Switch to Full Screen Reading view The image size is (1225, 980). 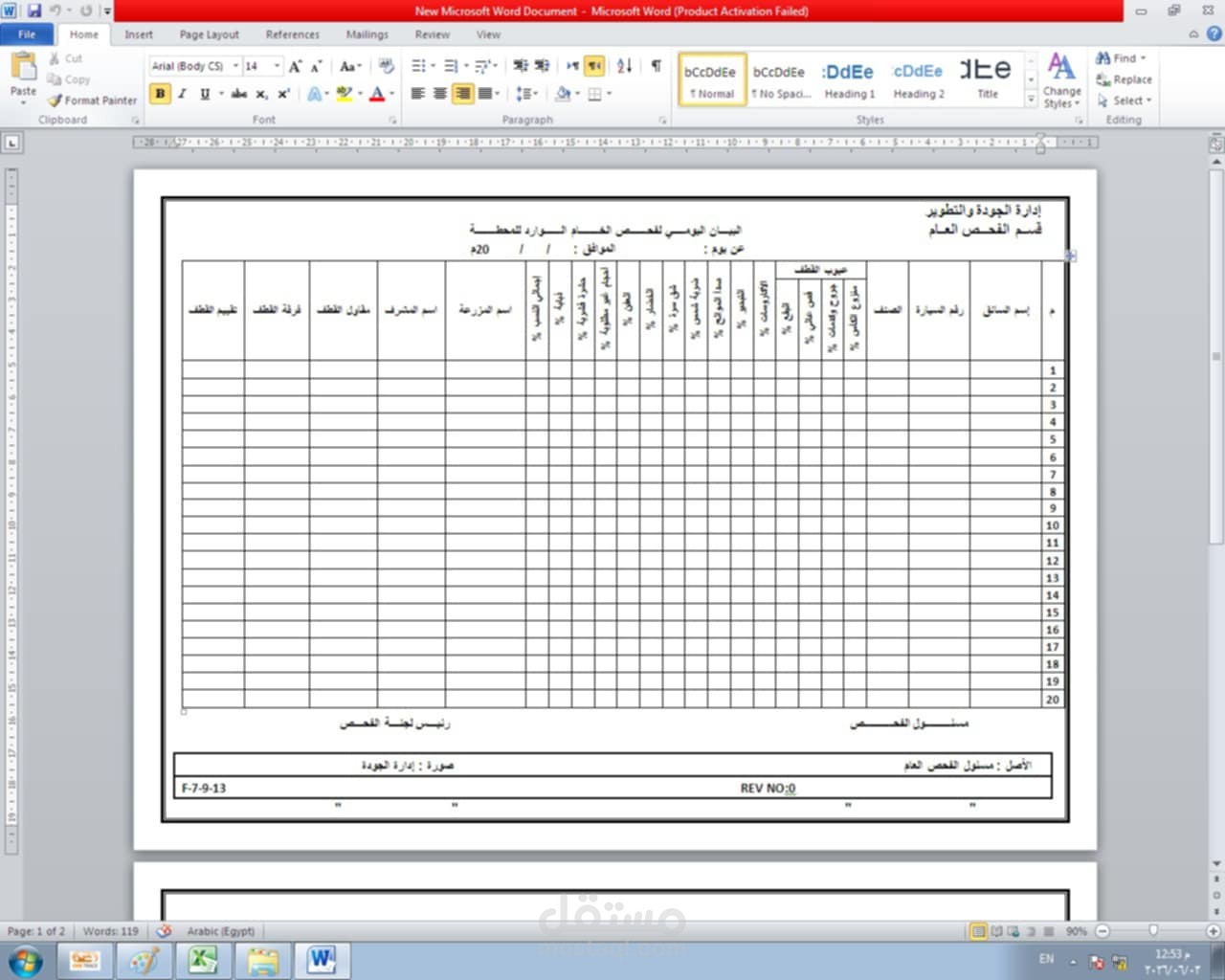pos(996,931)
